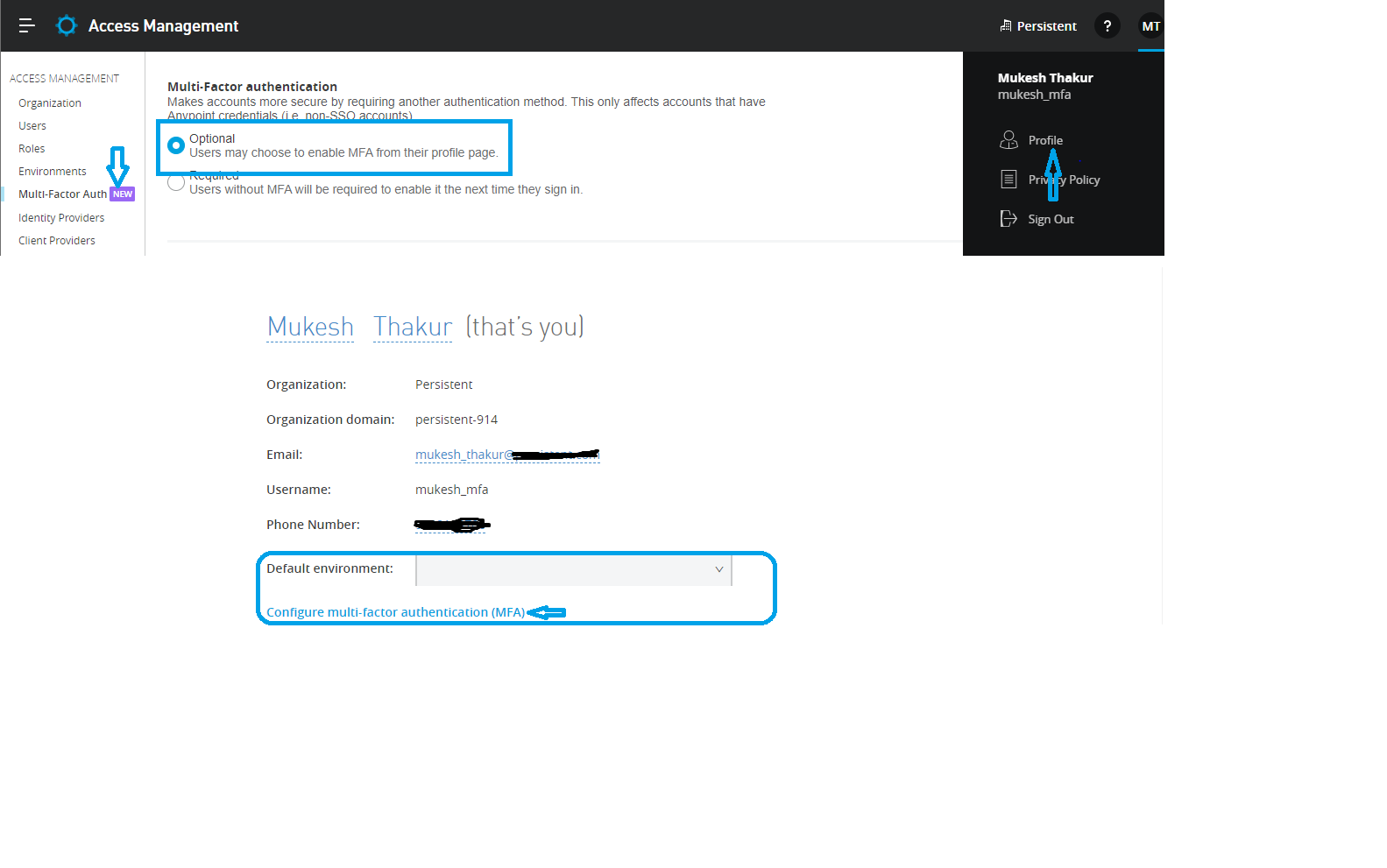Click the Multi-Factor authentication heading
The image size is (1387, 868).
click(x=252, y=87)
